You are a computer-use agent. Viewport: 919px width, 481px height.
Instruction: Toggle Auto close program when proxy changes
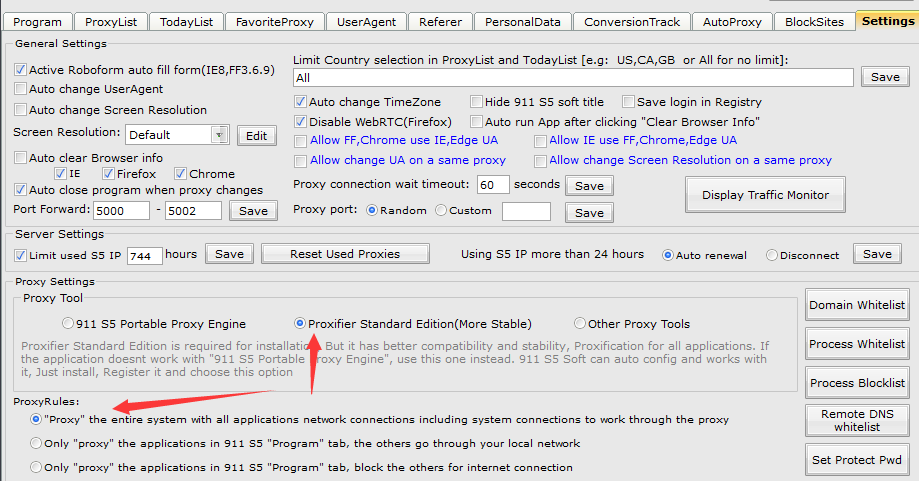pyautogui.click(x=21, y=190)
